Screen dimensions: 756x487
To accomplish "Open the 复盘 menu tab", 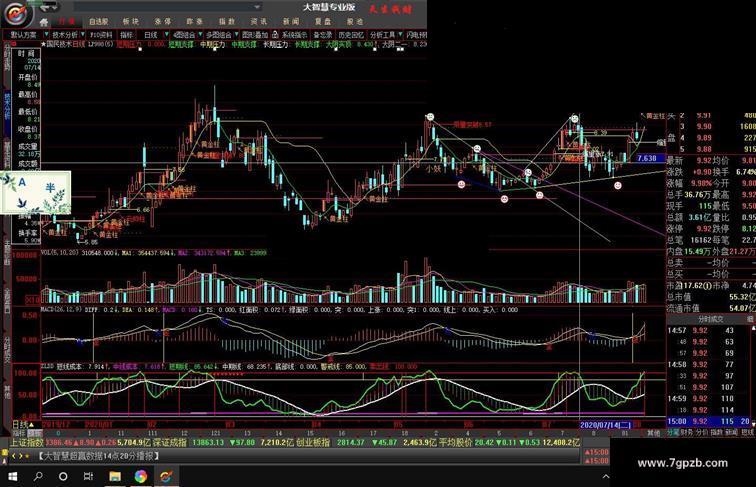I will click(323, 22).
